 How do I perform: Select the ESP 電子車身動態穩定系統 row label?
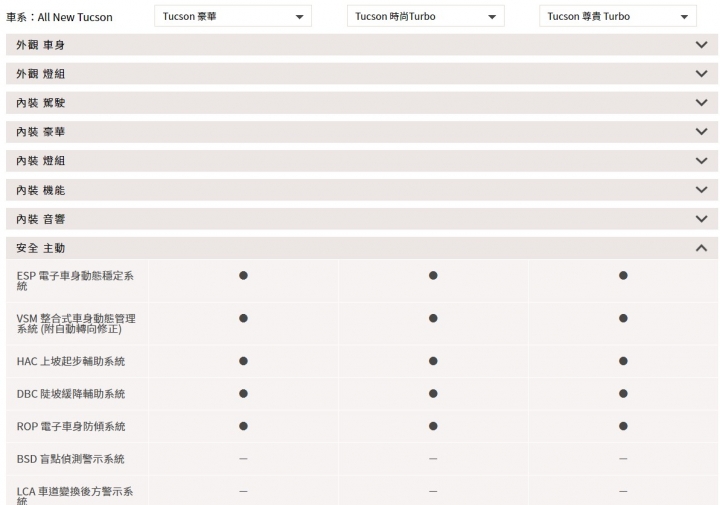[x=75, y=281]
